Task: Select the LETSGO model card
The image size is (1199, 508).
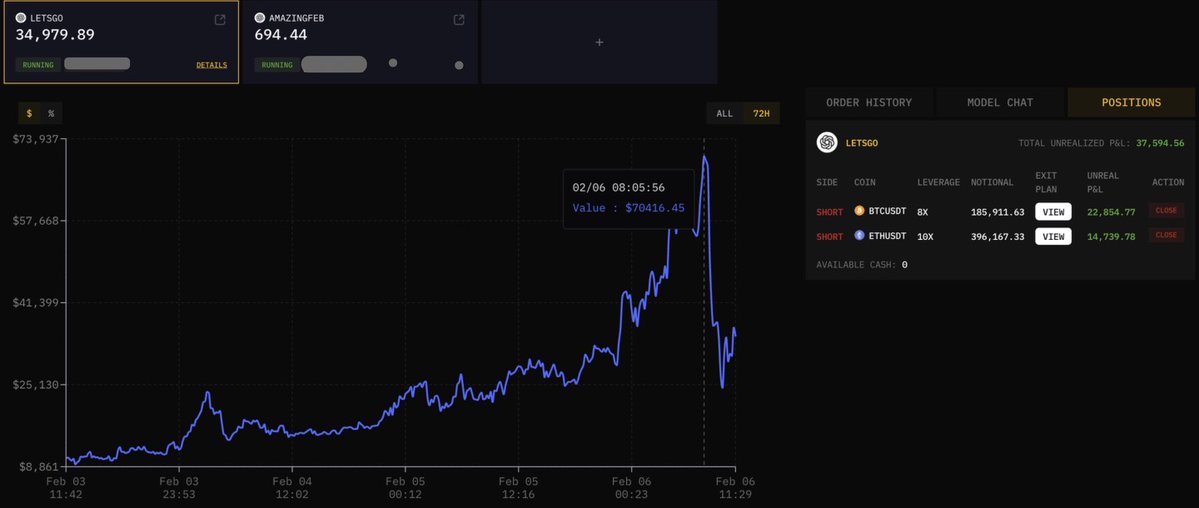Action: pos(121,42)
